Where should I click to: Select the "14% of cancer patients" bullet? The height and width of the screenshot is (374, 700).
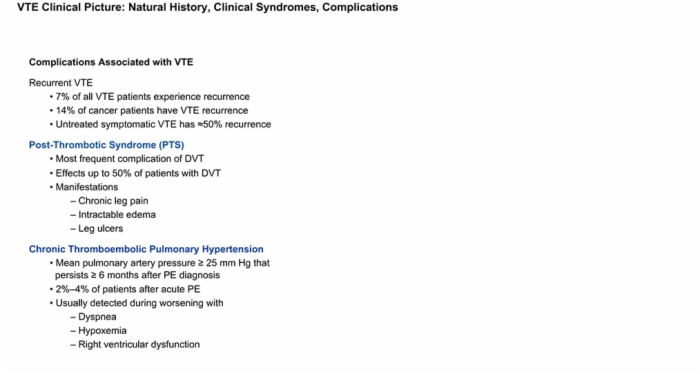click(149, 111)
